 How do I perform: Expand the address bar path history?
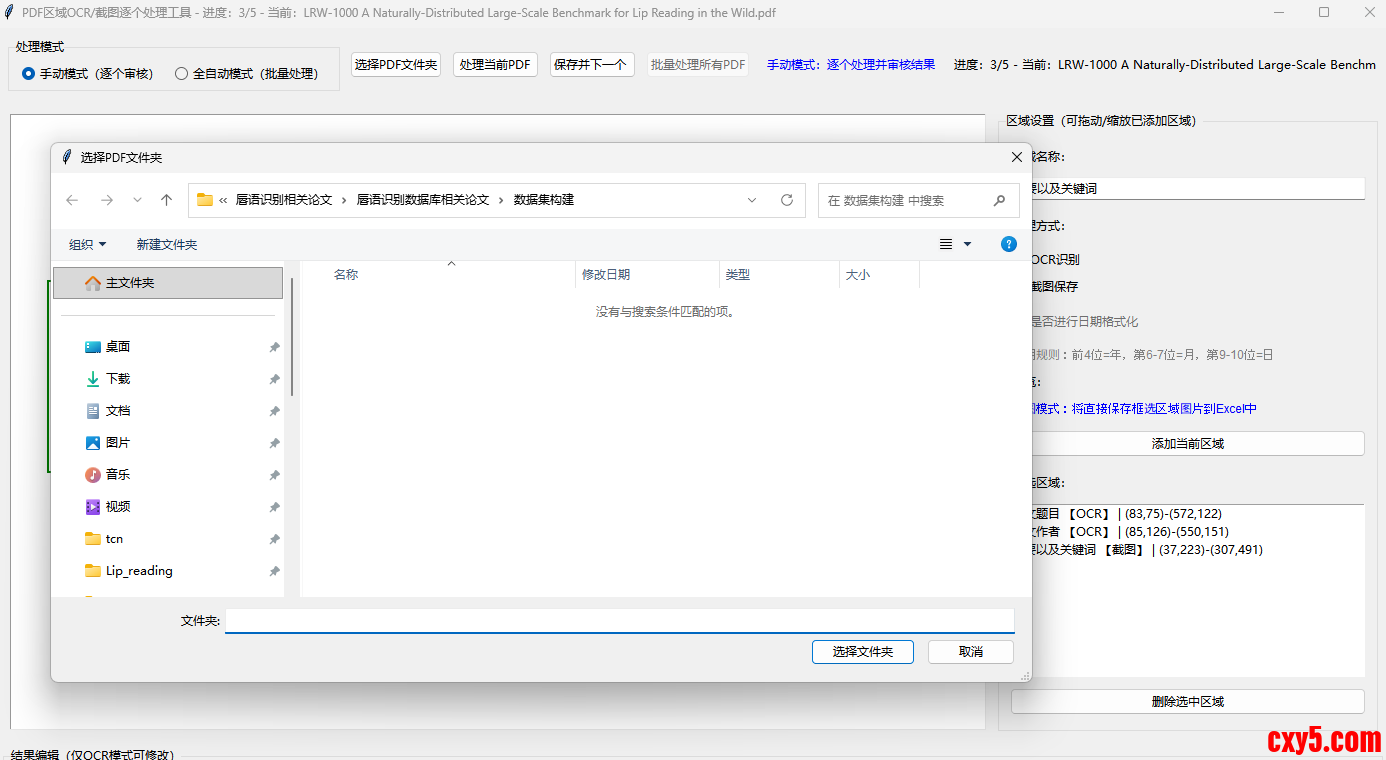752,200
